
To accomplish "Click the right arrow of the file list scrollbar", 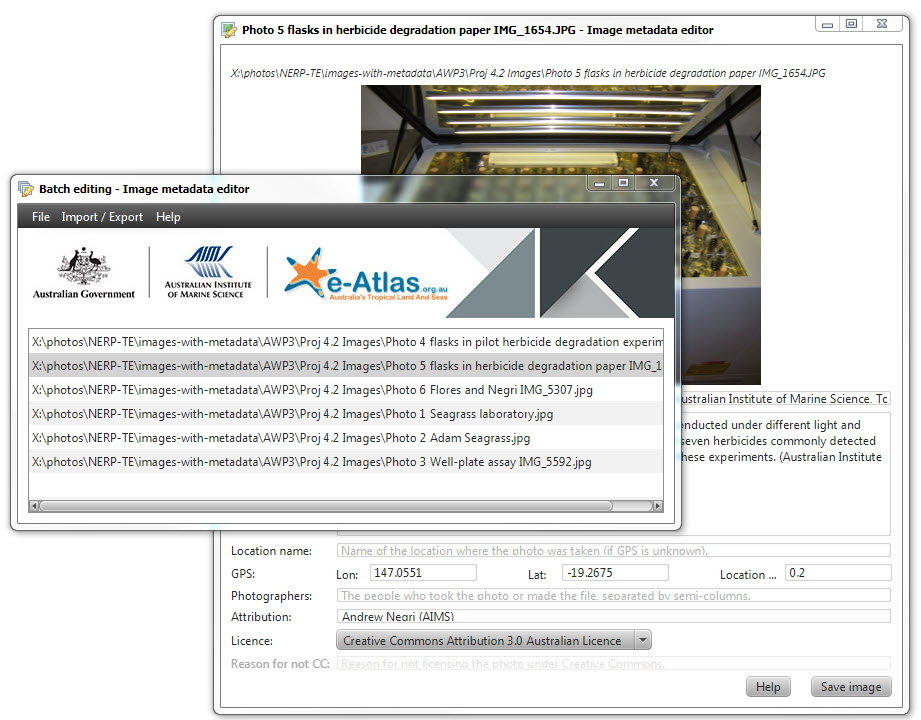I will (x=658, y=506).
